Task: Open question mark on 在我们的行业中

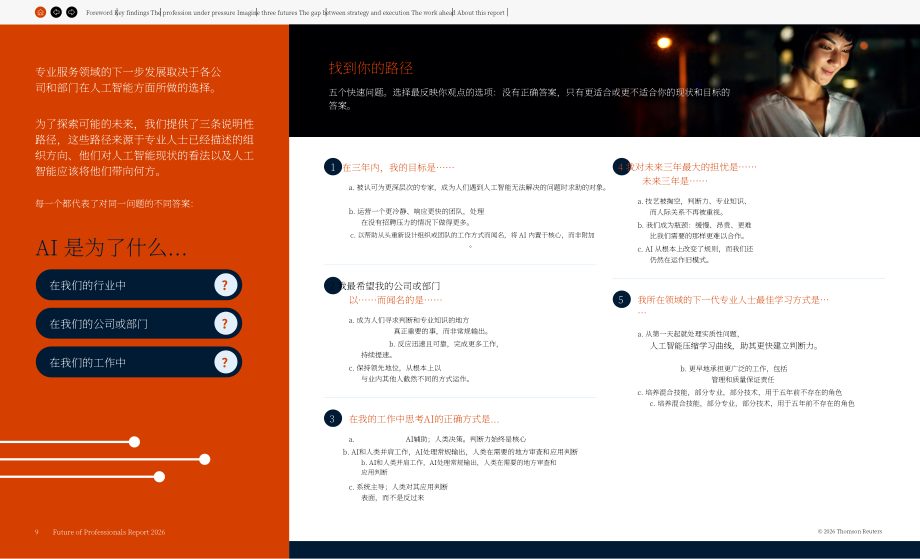Action: click(225, 285)
